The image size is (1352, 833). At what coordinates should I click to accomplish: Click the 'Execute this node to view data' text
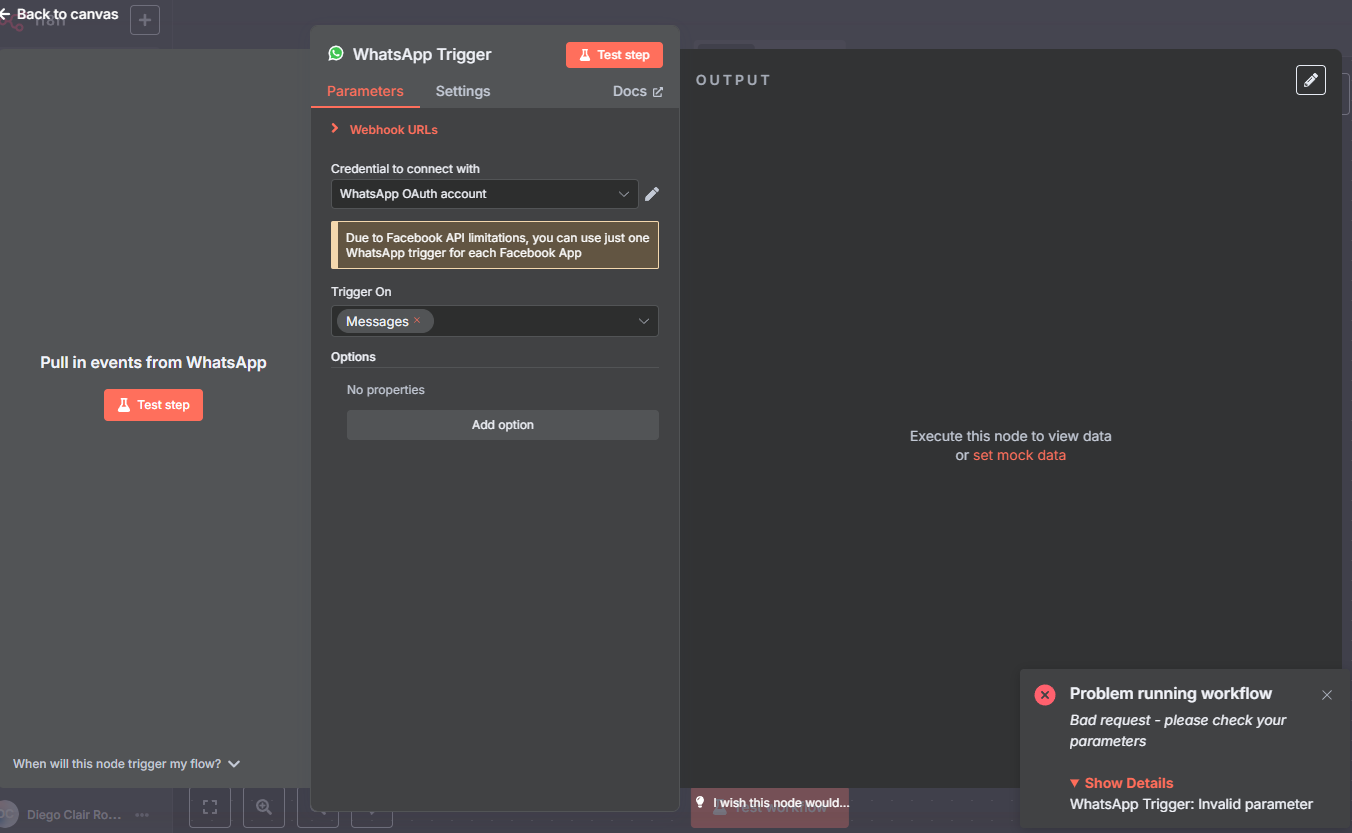click(1011, 436)
